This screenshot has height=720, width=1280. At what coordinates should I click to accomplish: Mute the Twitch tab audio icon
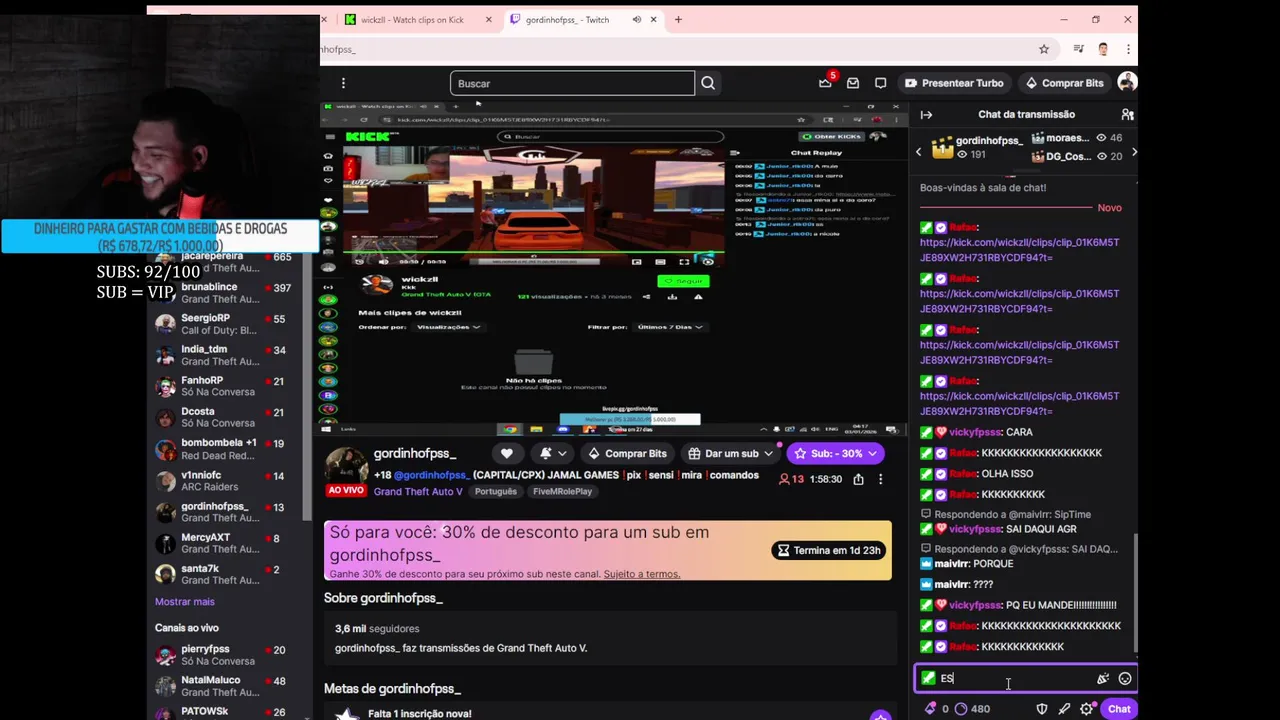click(635, 20)
